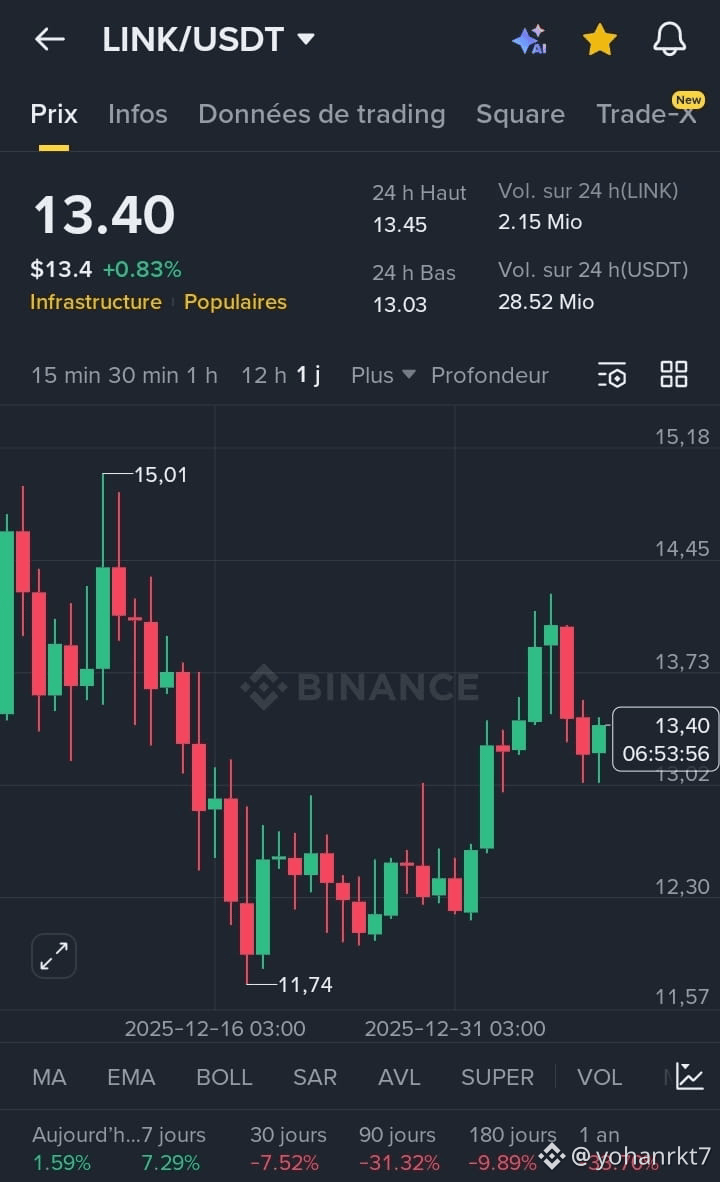Expand the LINK/USDT pair selector
This screenshot has height=1182, width=720.
[208, 39]
